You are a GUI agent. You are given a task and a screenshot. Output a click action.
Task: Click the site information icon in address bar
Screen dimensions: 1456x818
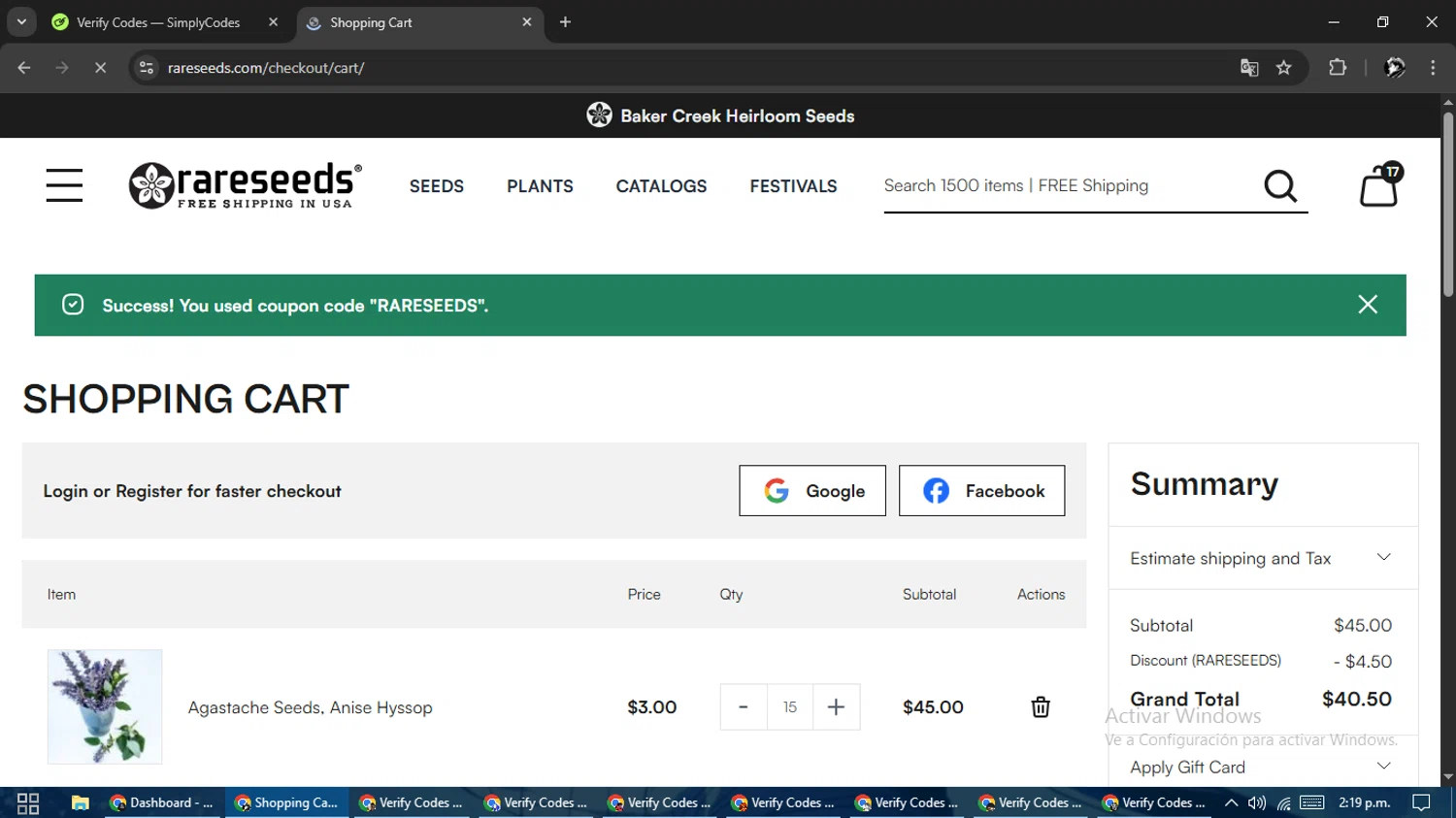[147, 68]
